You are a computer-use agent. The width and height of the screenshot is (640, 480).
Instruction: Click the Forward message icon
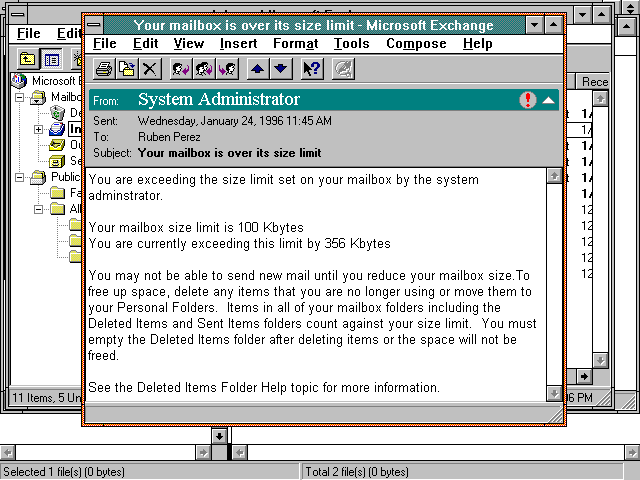click(227, 69)
